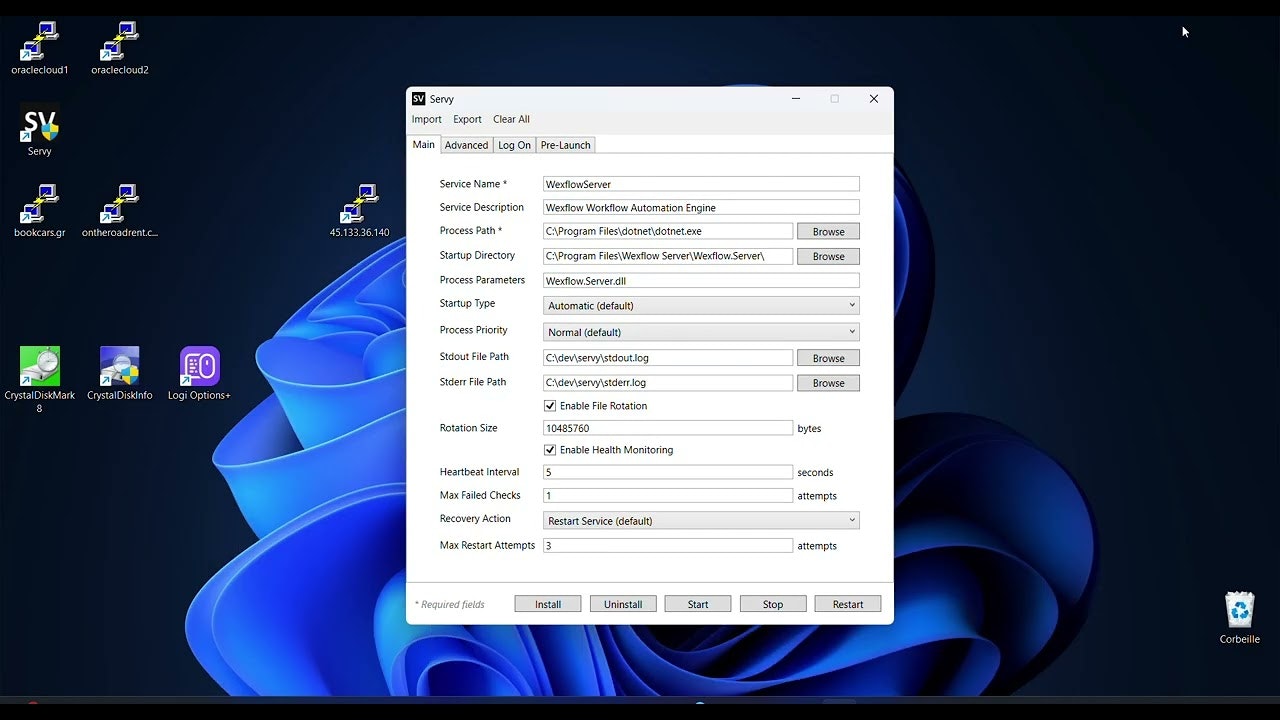
Task: Close the Servy window
Action: [874, 99]
